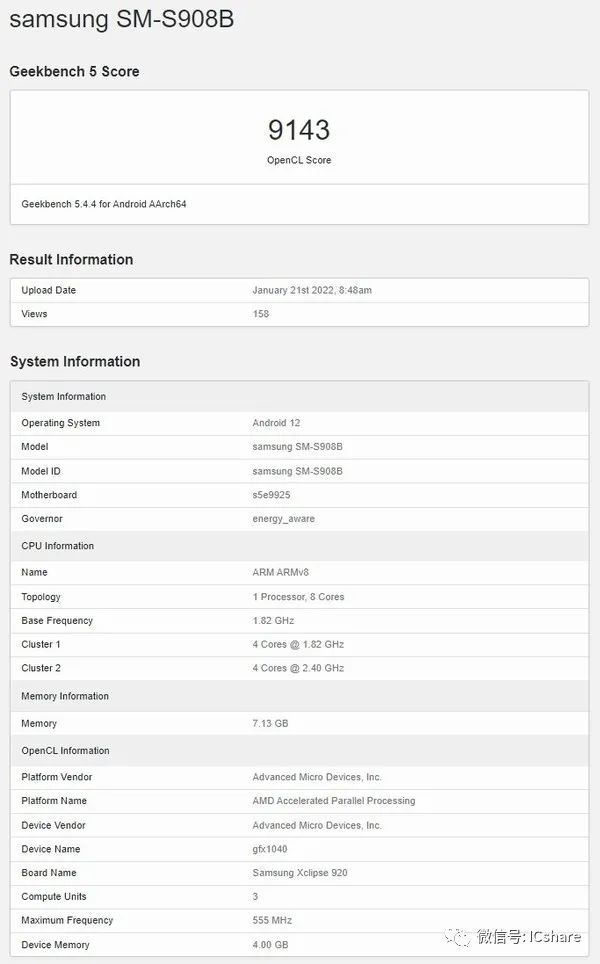Image resolution: width=600 pixels, height=964 pixels.
Task: Select the Upload Date value January 21st 2022
Action: [312, 290]
